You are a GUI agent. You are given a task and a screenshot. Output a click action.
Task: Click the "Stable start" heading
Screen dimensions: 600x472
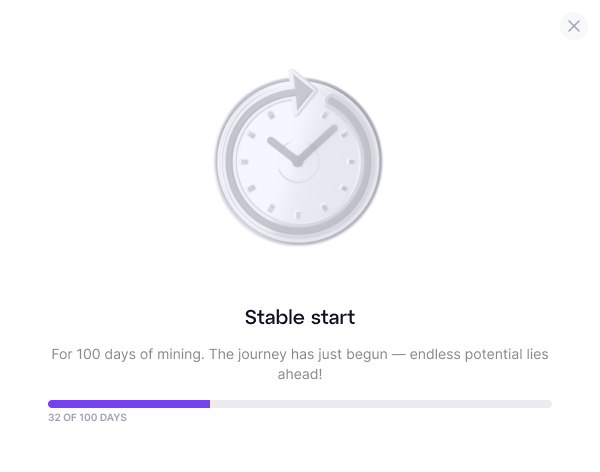300,317
